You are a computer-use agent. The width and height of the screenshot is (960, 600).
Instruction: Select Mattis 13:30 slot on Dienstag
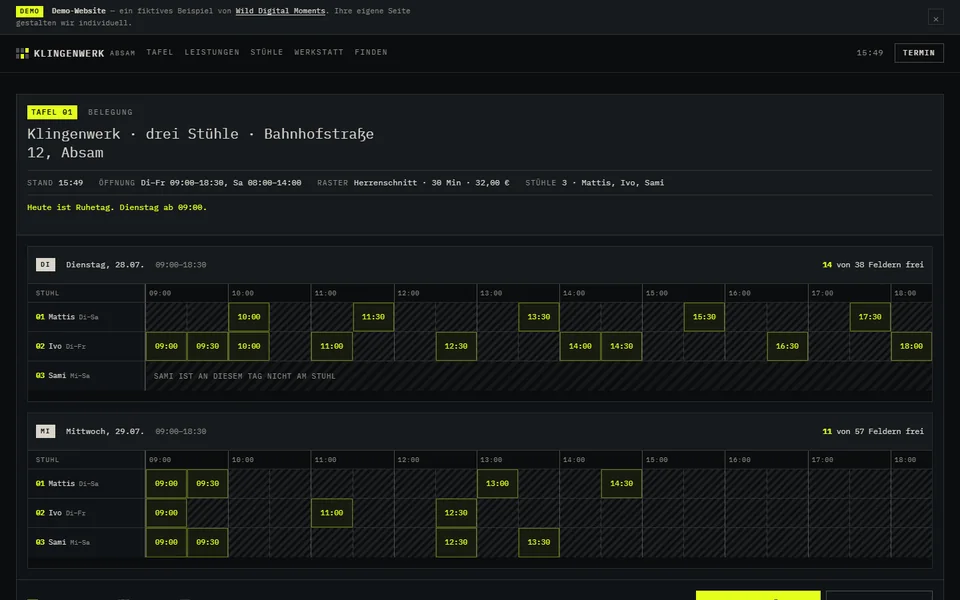click(539, 317)
